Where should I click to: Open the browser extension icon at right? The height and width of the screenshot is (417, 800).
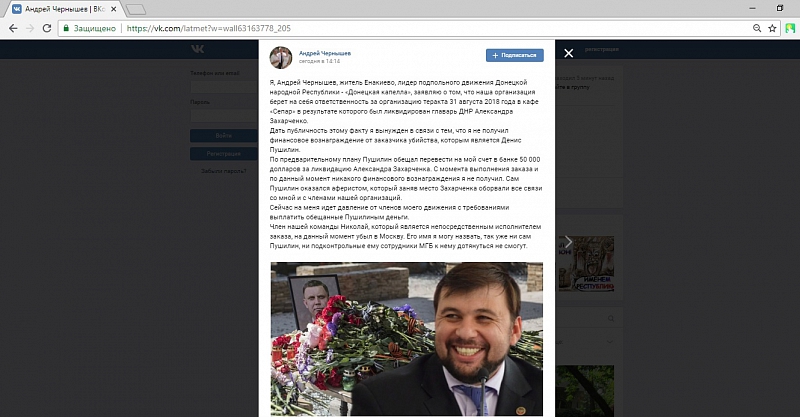click(x=790, y=29)
